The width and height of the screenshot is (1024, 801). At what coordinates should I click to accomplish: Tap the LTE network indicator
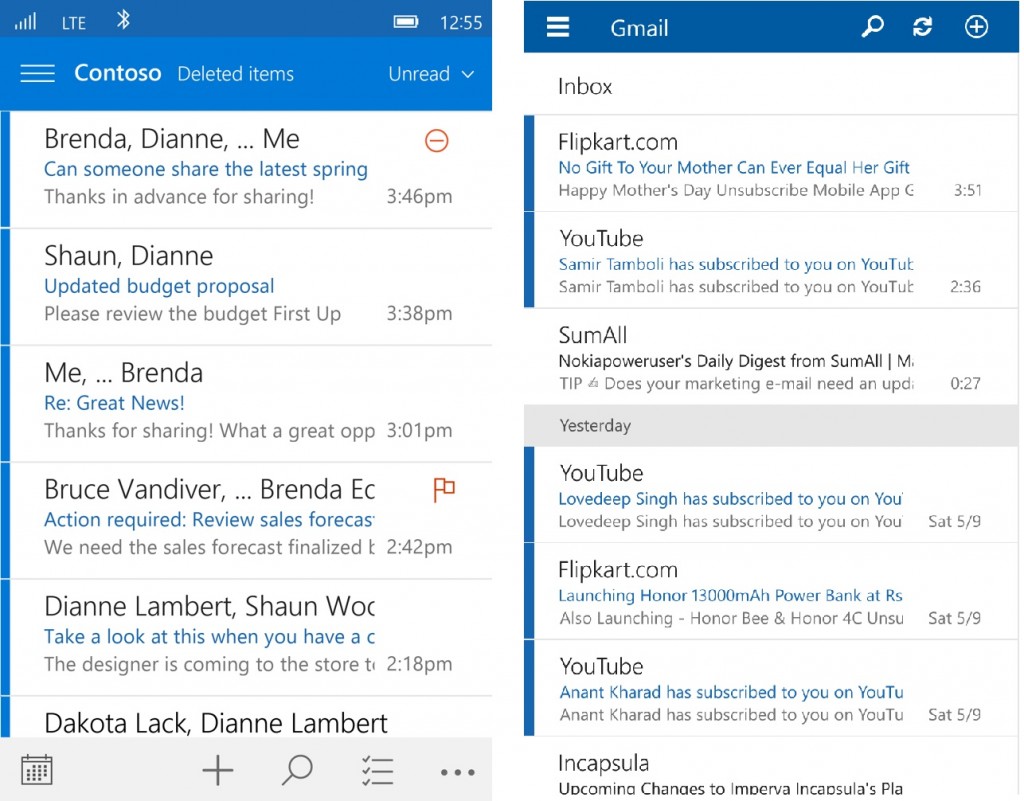pyautogui.click(x=74, y=23)
